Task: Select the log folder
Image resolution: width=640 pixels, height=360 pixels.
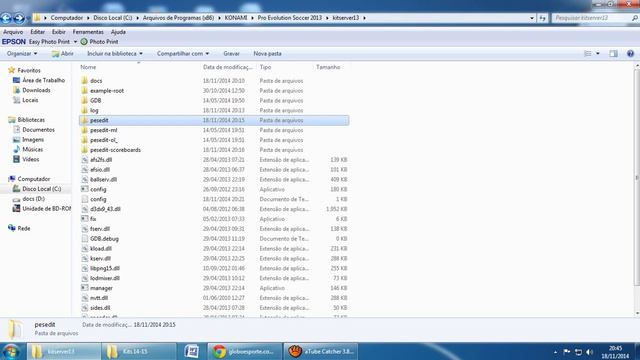Action: (x=94, y=110)
